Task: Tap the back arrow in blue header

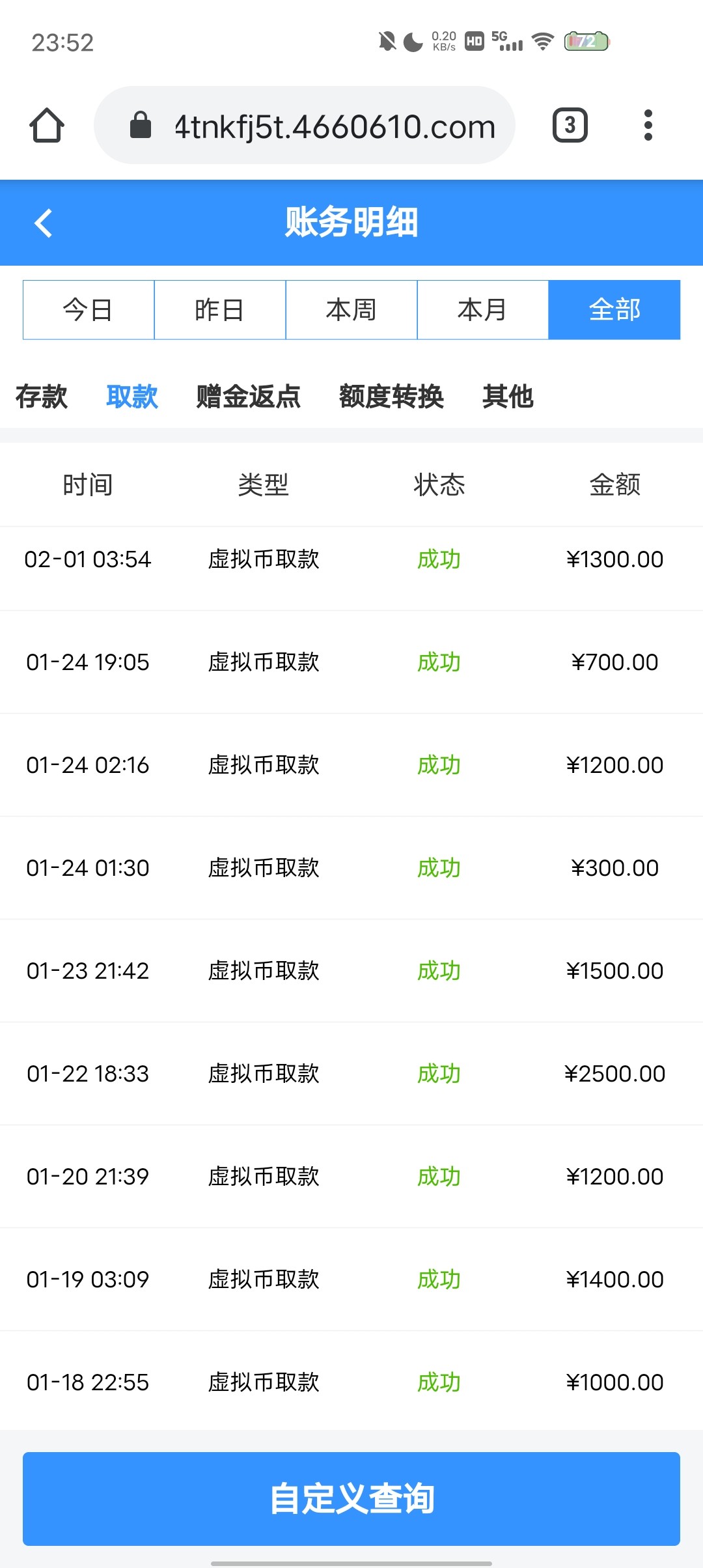Action: [x=44, y=223]
